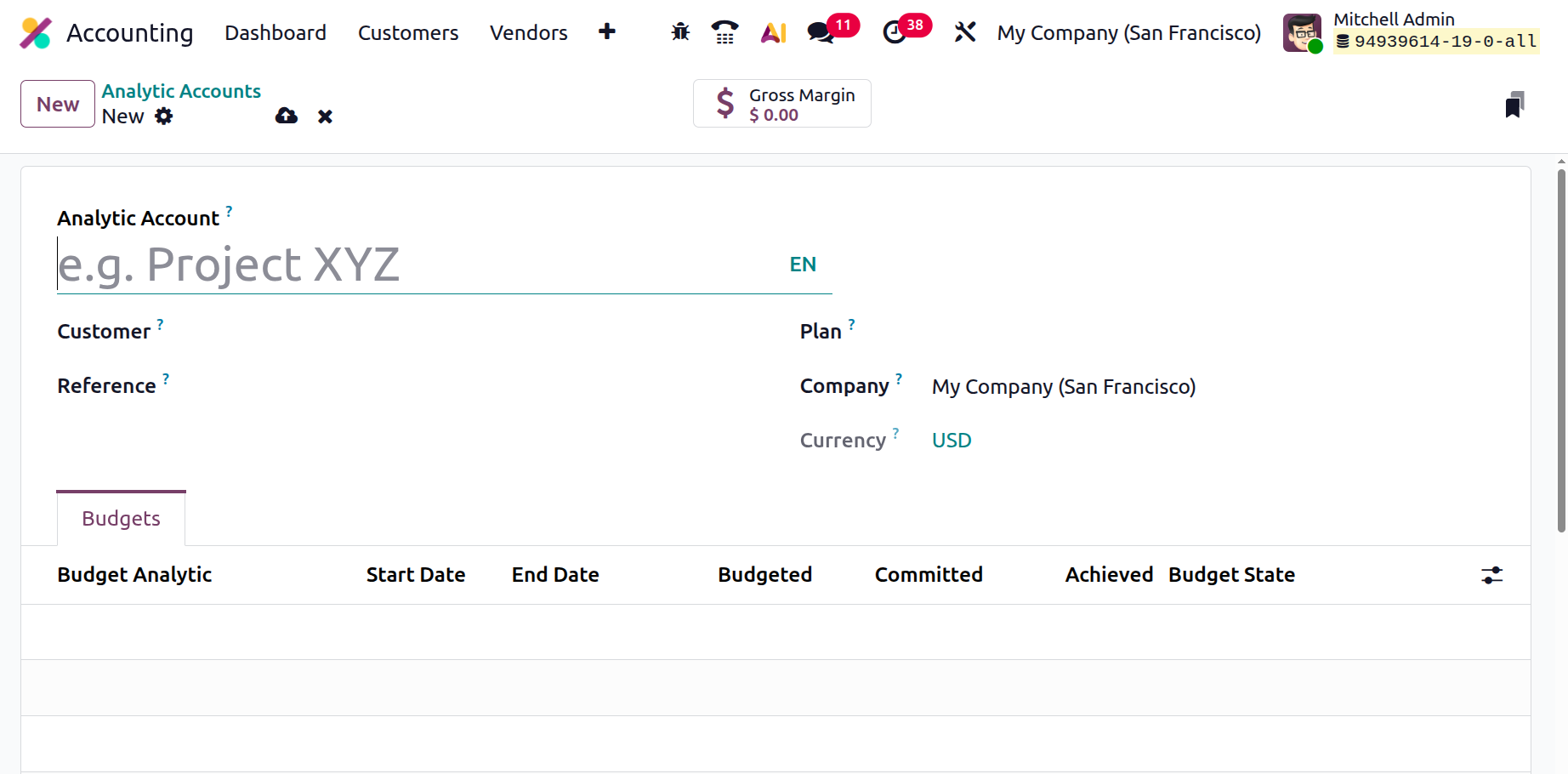The image size is (1568, 774).
Task: Open the record actions gear menu
Action: click(164, 117)
